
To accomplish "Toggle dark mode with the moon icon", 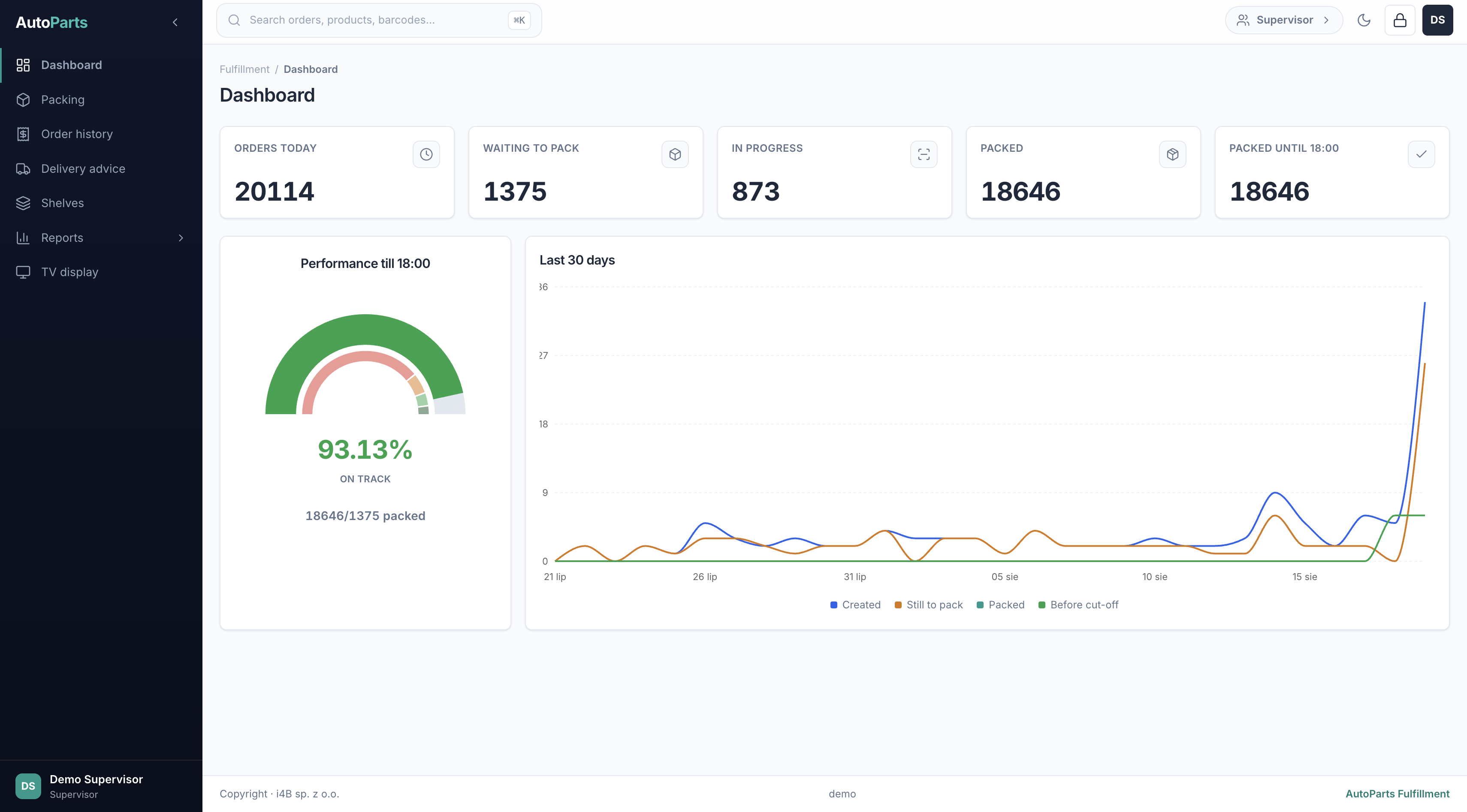I will (x=1364, y=20).
